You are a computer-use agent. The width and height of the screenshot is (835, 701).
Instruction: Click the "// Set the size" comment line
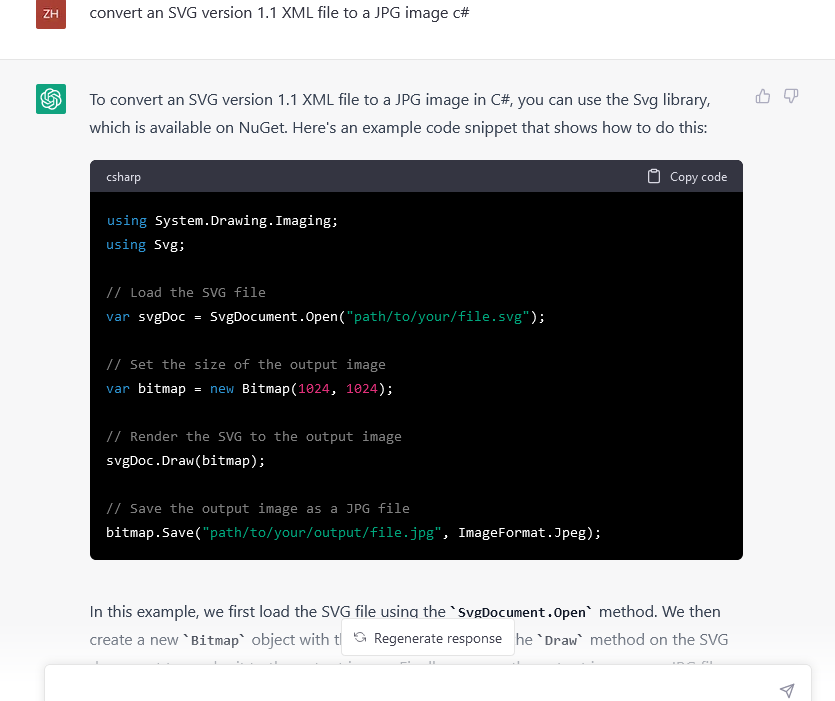click(246, 364)
